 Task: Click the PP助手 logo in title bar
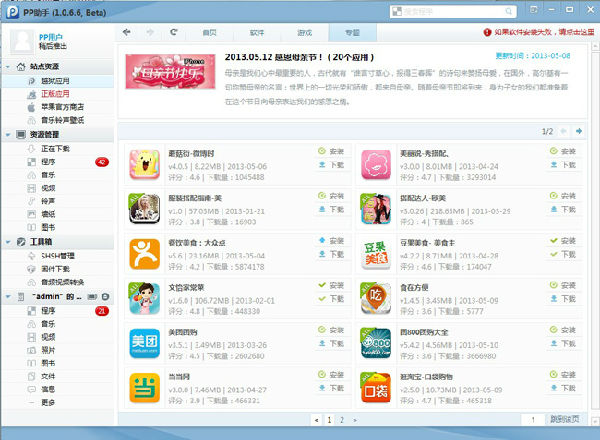12,12
